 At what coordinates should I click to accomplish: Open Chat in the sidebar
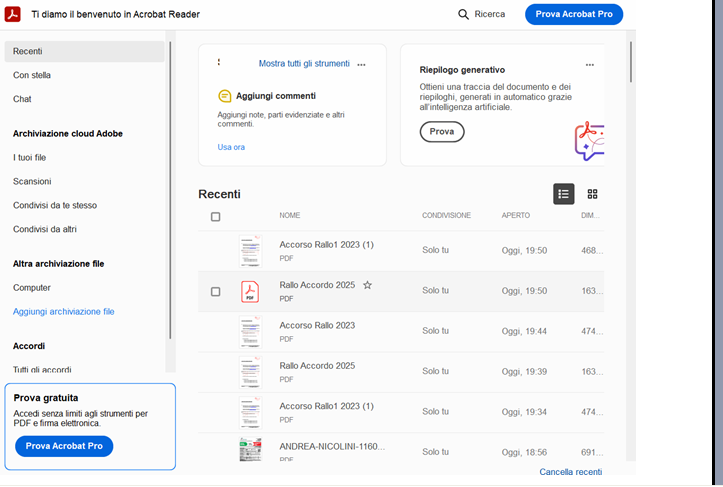22,99
